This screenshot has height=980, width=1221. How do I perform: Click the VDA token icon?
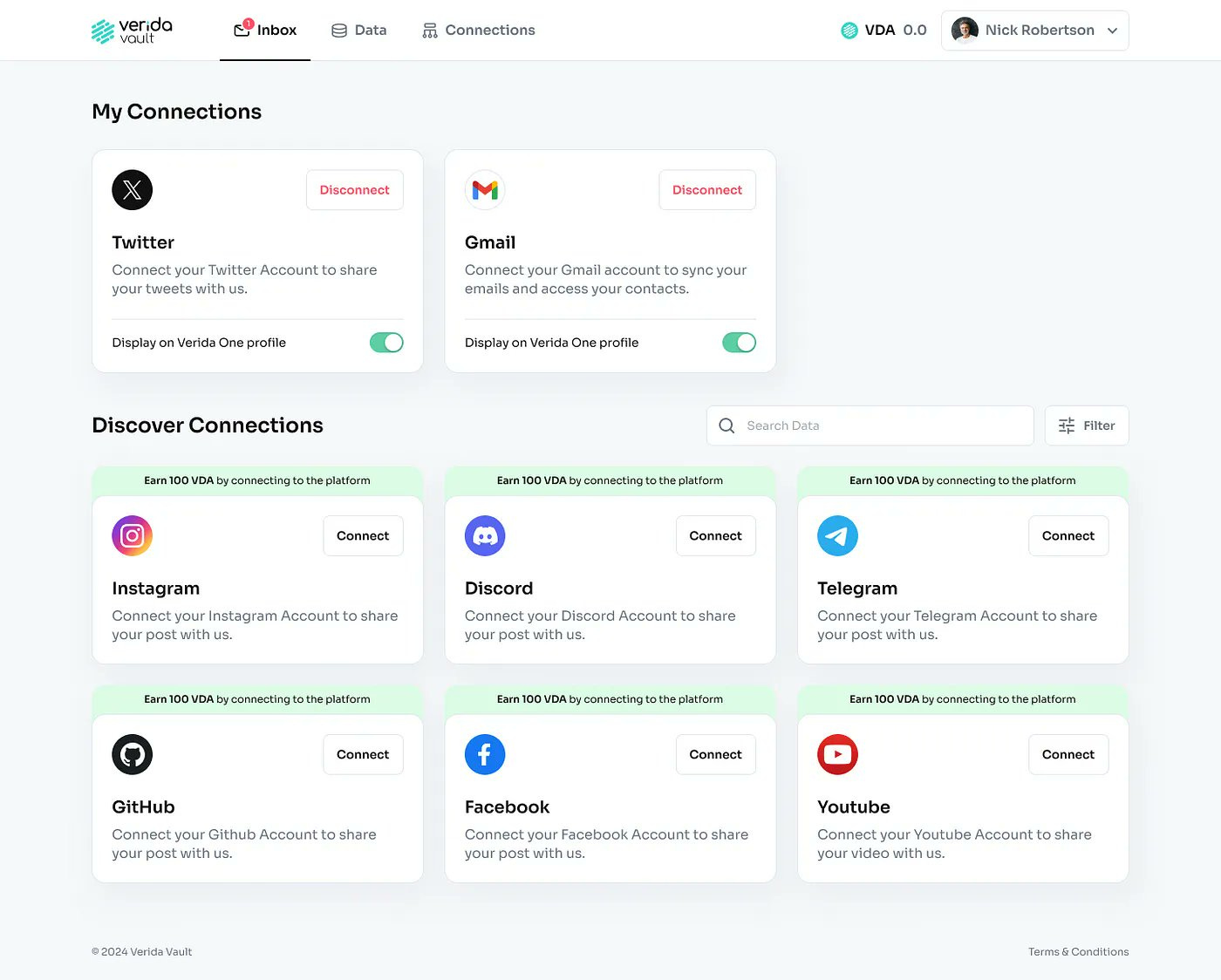point(849,31)
